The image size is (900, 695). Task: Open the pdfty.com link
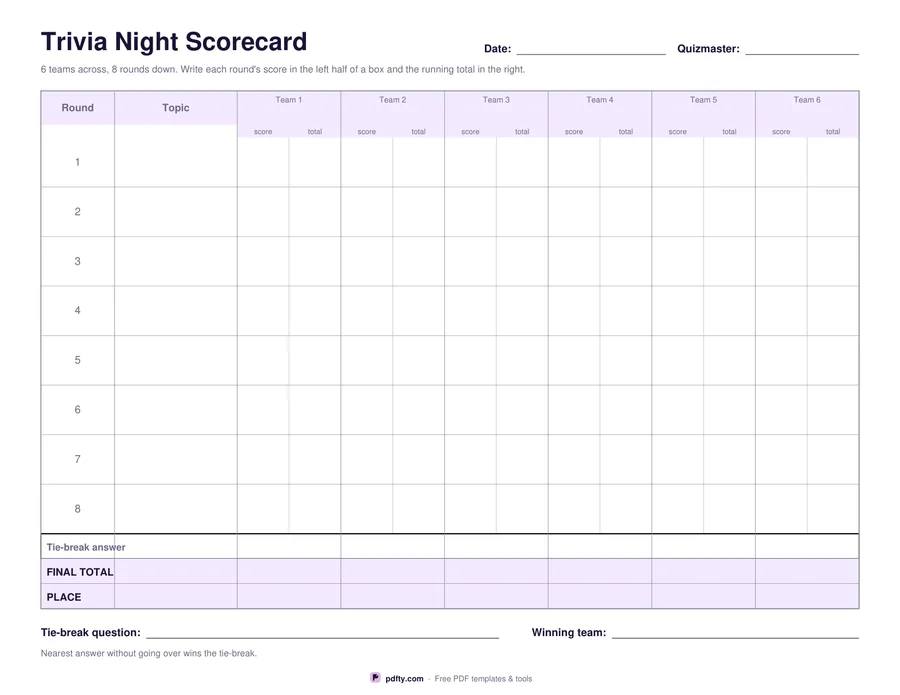(x=404, y=678)
